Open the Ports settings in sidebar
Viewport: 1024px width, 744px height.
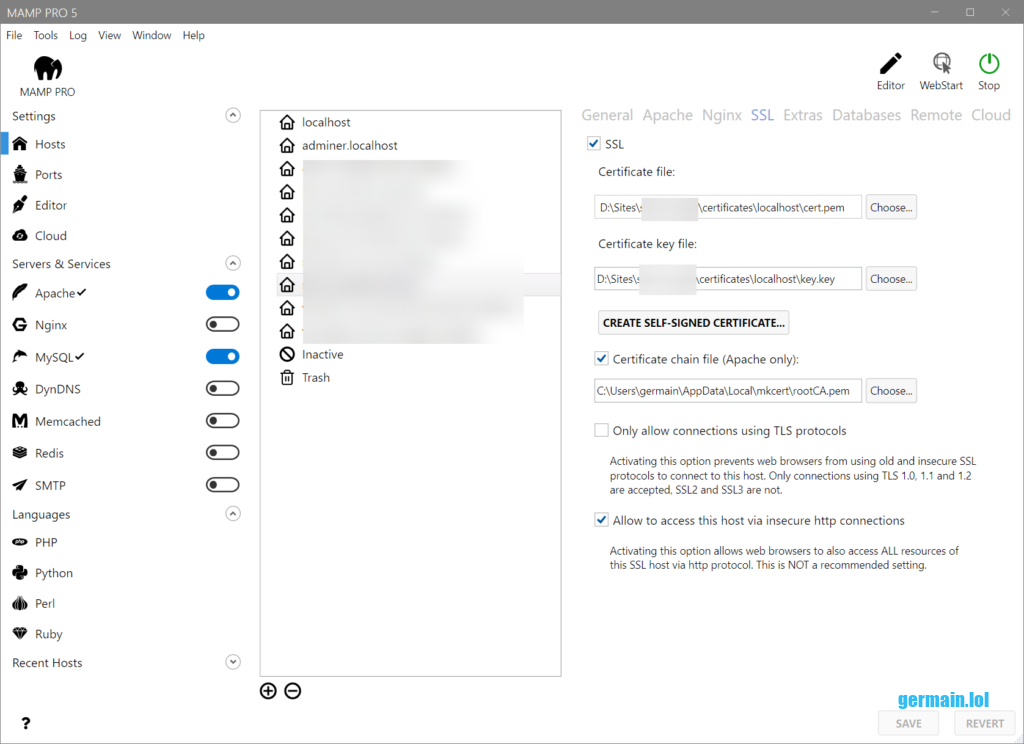[48, 175]
